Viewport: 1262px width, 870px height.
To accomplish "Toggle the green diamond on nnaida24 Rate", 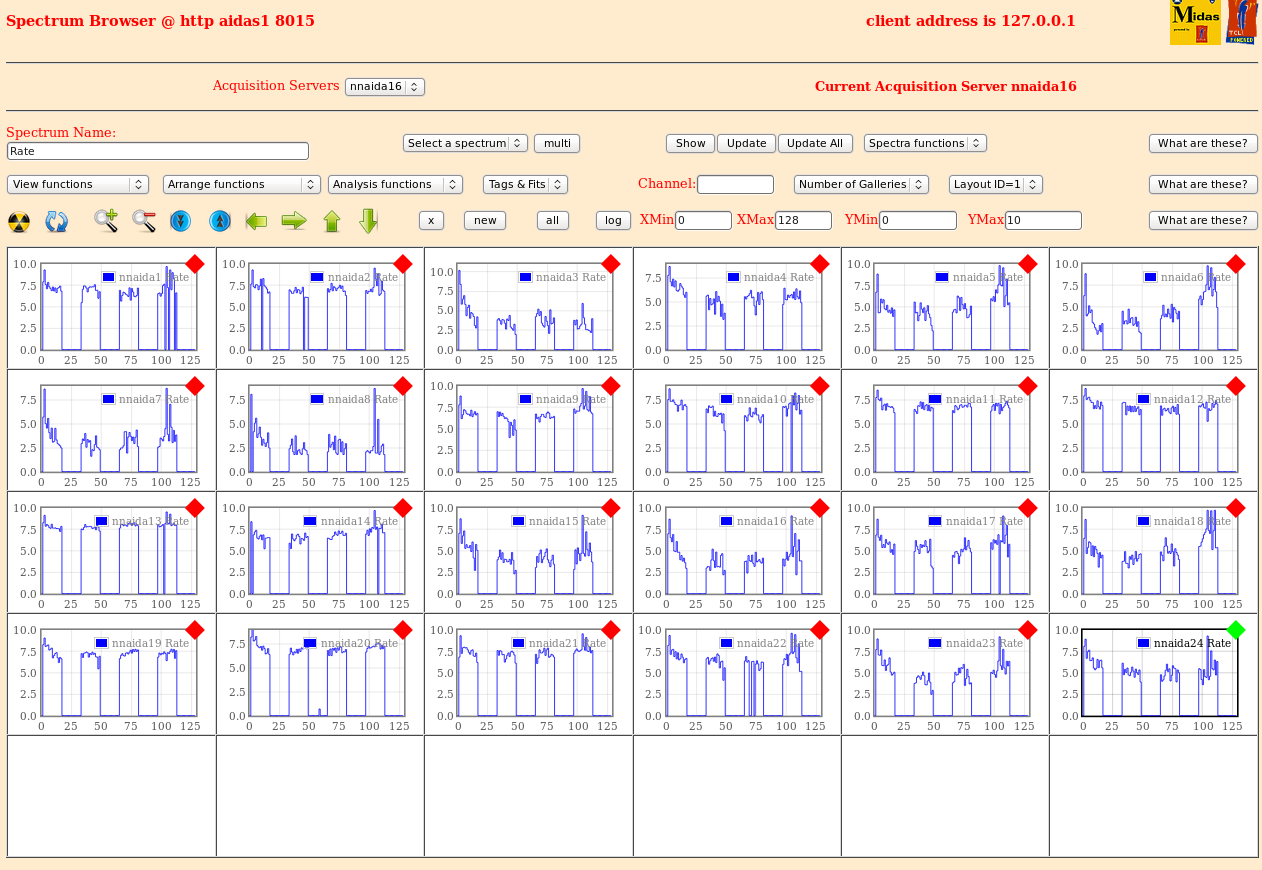I will tap(1236, 630).
